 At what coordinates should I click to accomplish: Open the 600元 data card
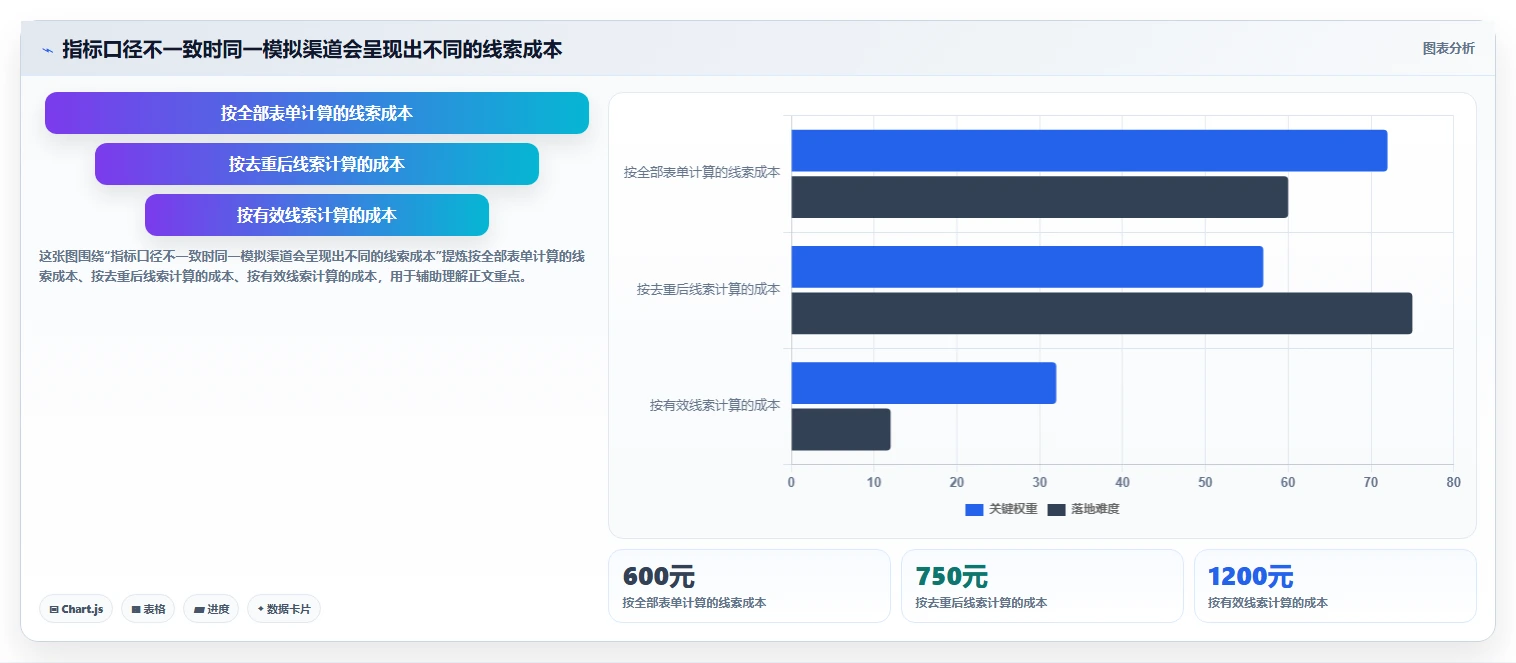click(x=749, y=586)
